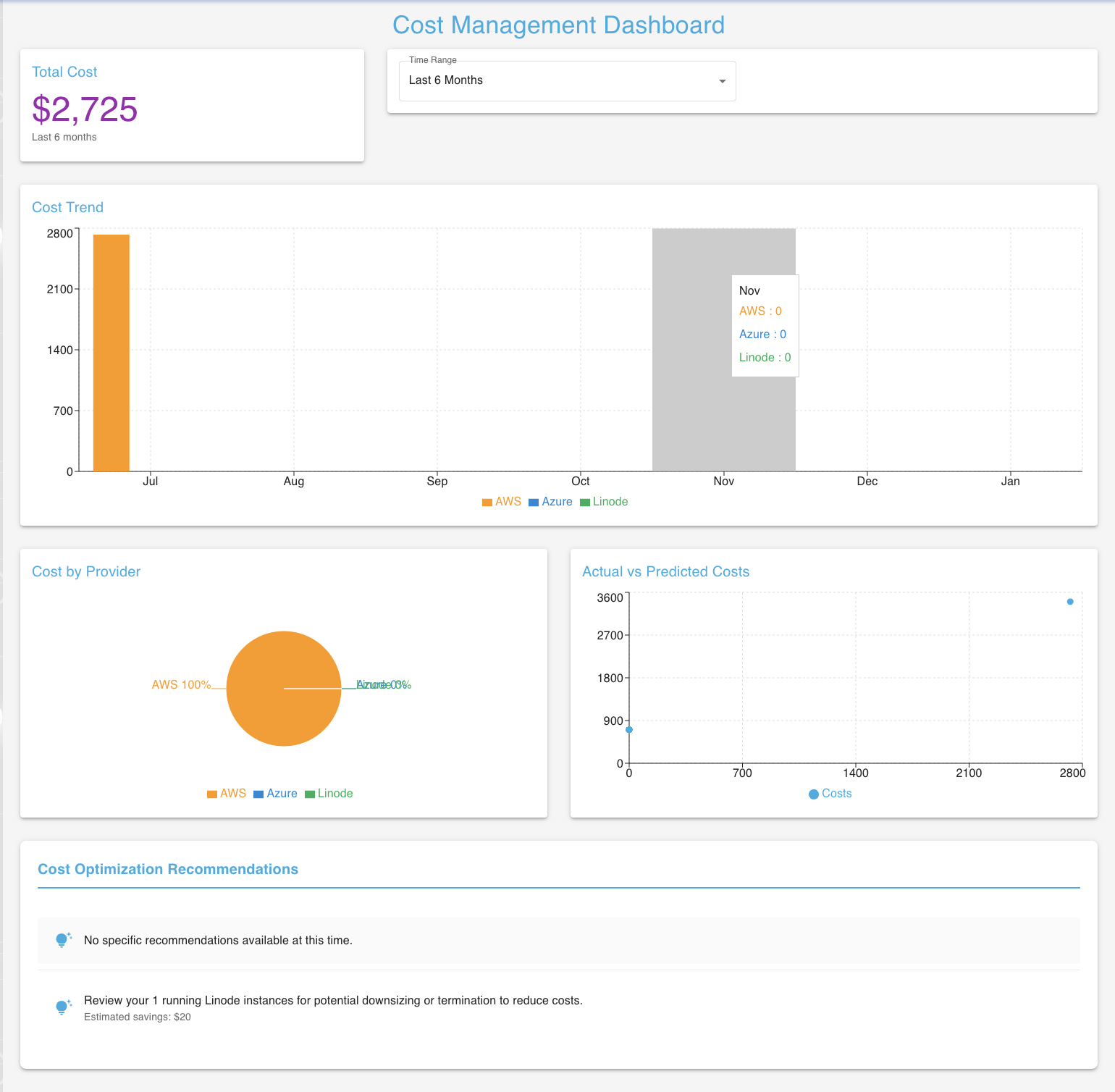Click the Time Range dropdown arrow
1115x1092 pixels.
(x=722, y=81)
